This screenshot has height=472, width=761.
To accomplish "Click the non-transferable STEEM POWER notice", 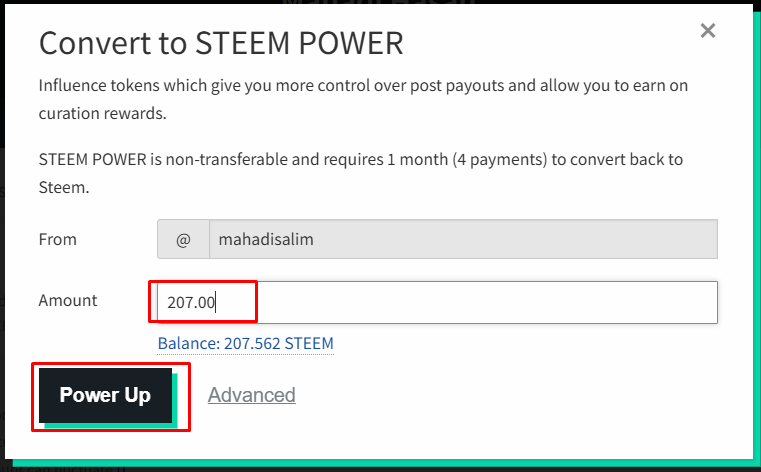I will 360,160.
